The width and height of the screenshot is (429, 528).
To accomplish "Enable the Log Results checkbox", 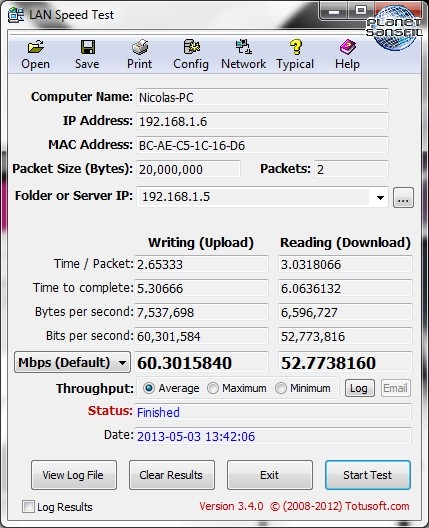I will click(28, 506).
